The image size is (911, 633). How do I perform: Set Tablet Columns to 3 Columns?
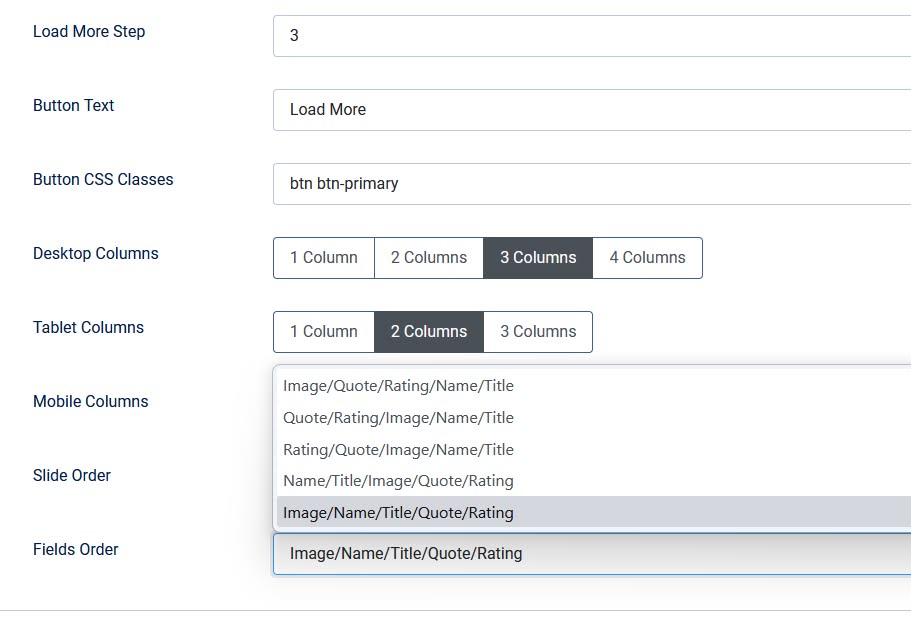[x=538, y=331]
